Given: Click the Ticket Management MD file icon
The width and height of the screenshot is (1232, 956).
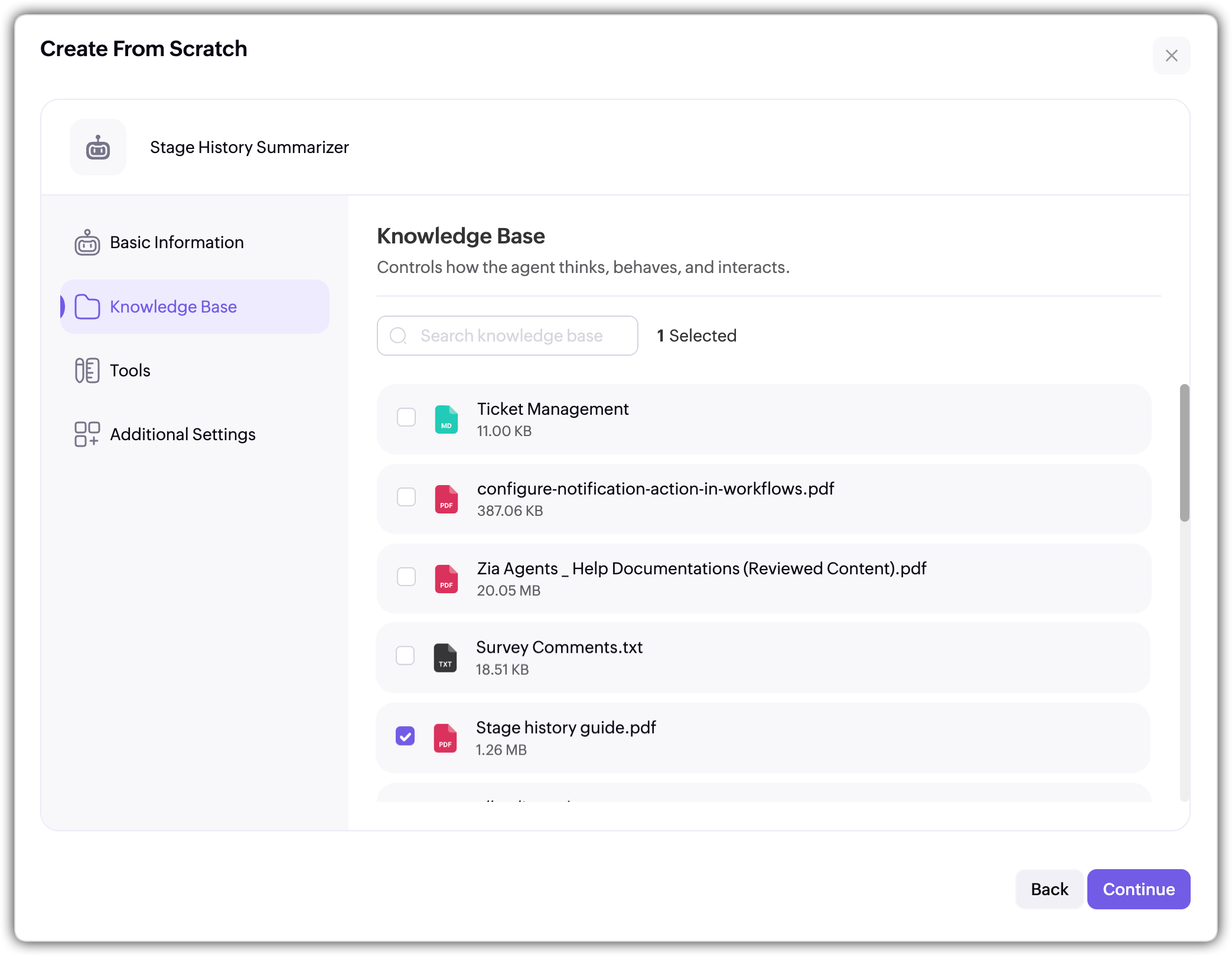Looking at the screenshot, I should (446, 420).
